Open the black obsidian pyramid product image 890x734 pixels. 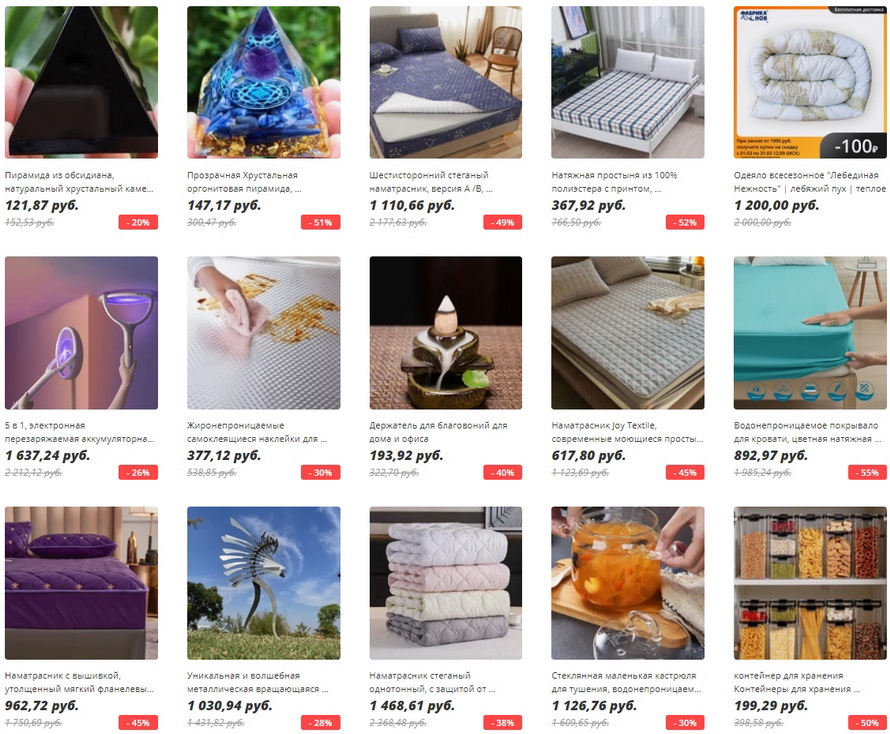coord(81,82)
